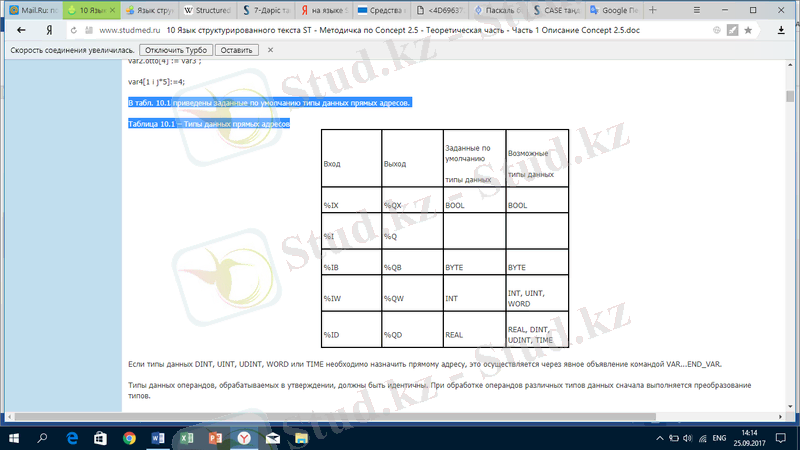Switch to the Mail.Ru tab

click(x=34, y=10)
